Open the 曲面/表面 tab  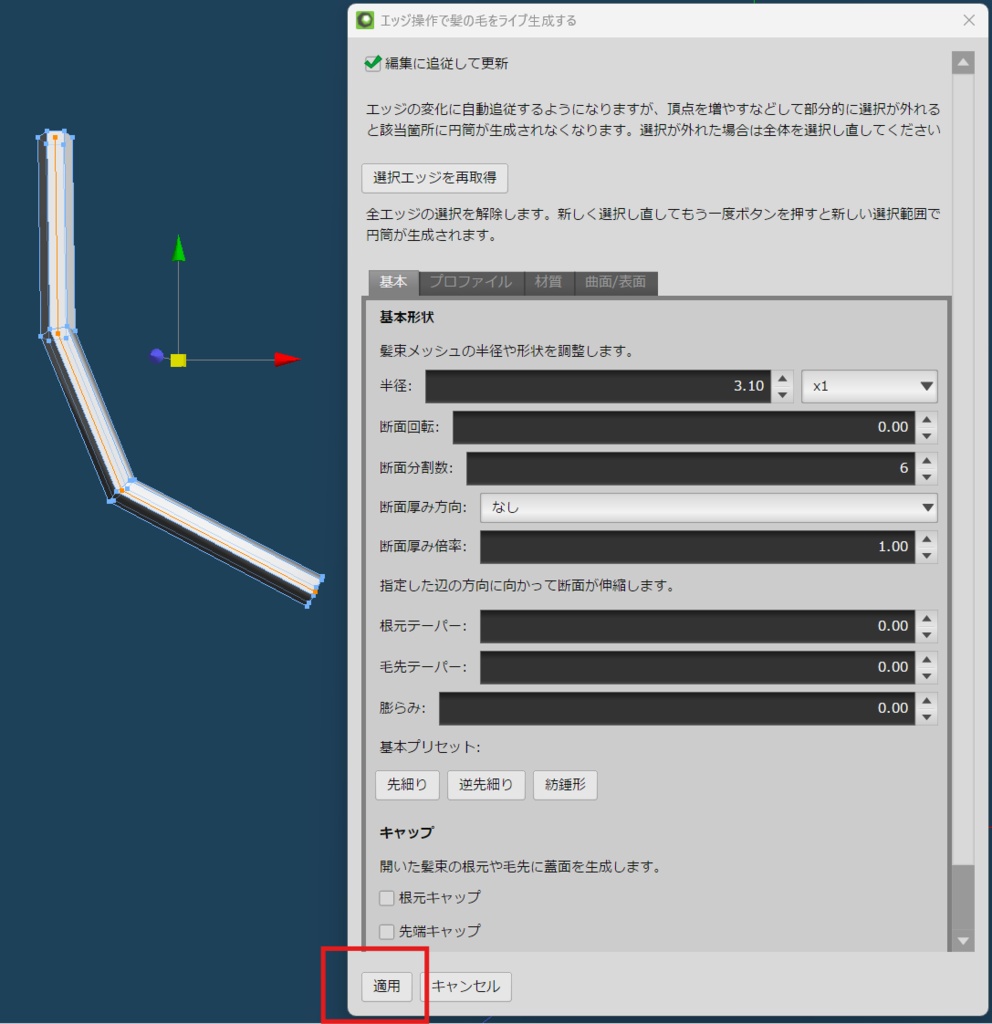point(615,282)
